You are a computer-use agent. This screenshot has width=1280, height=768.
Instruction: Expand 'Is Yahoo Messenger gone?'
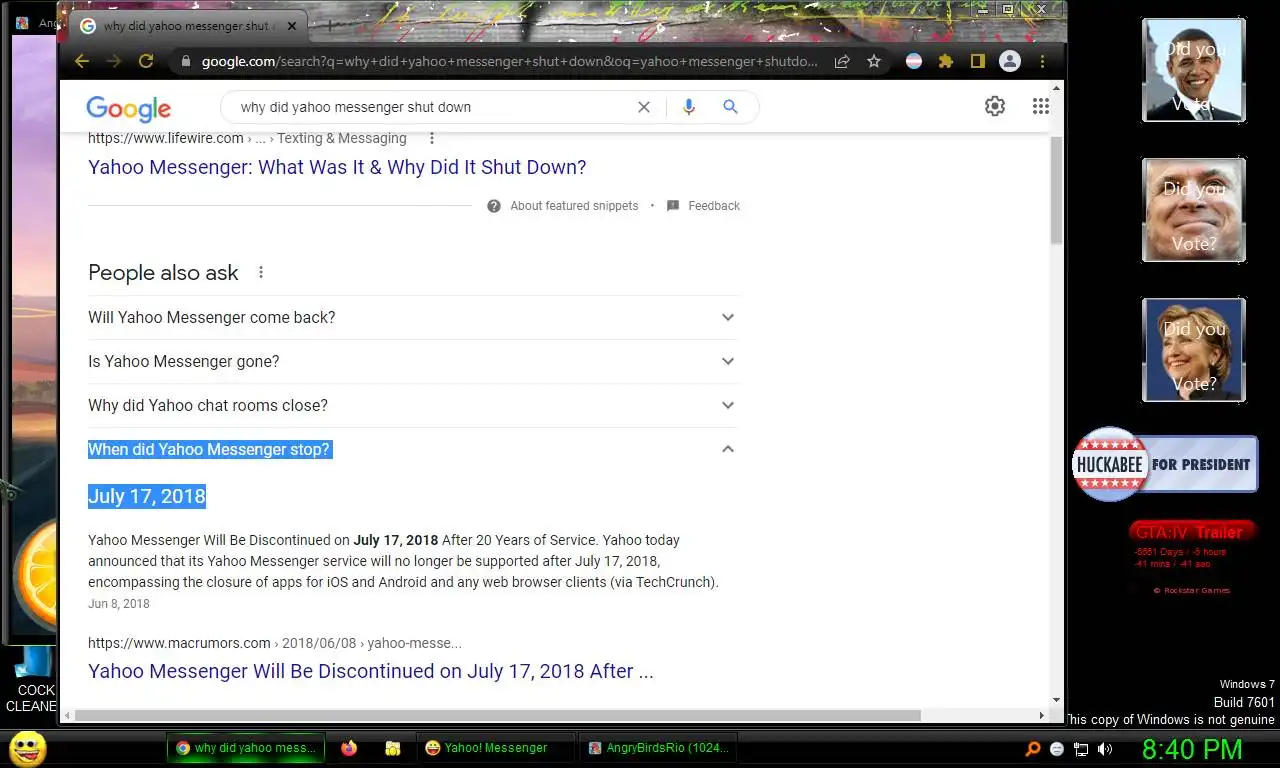pyautogui.click(x=413, y=361)
